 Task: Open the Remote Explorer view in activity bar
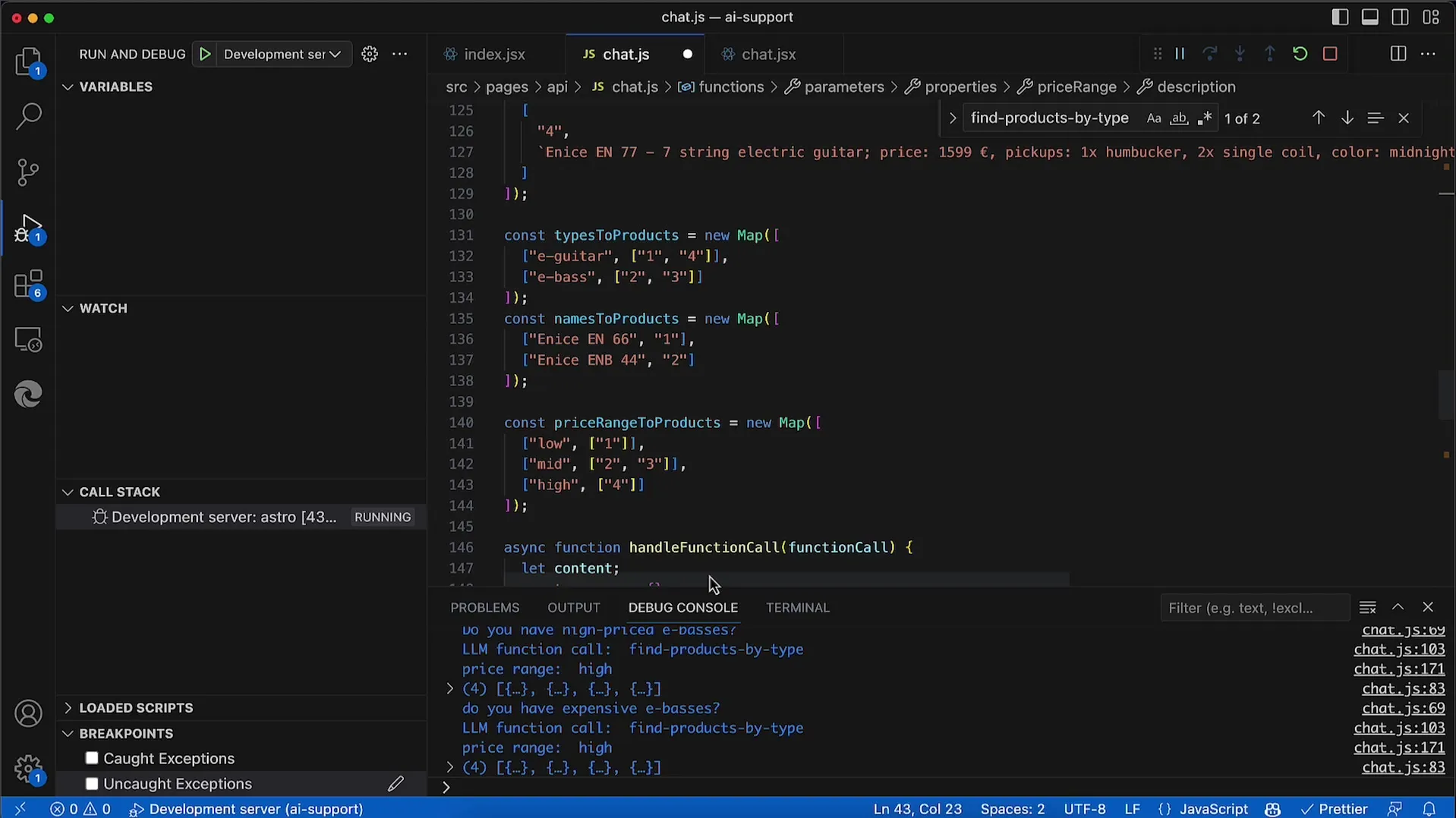tap(28, 340)
